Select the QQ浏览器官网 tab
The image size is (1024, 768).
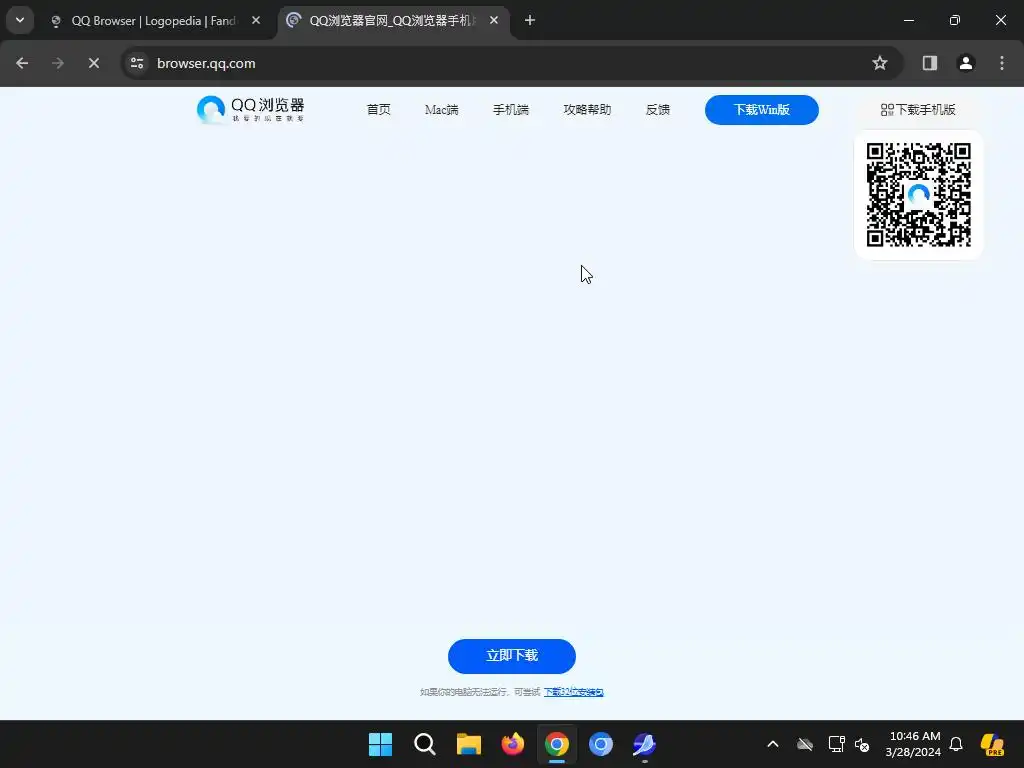392,21
